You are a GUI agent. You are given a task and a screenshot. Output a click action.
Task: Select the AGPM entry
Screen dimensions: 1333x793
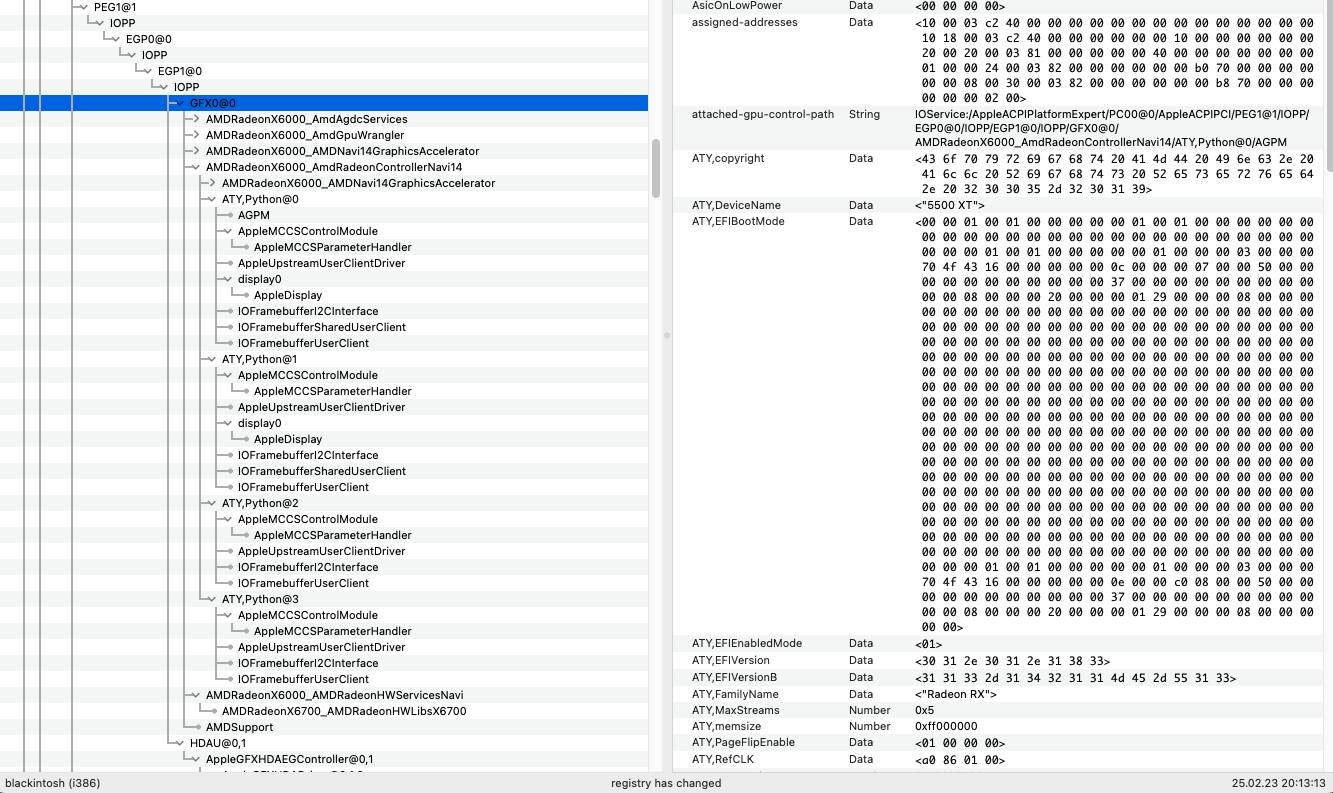pyautogui.click(x=254, y=215)
